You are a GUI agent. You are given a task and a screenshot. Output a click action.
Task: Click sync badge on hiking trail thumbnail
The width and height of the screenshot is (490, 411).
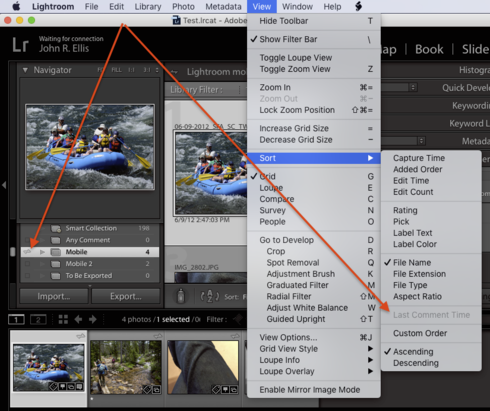click(x=158, y=336)
